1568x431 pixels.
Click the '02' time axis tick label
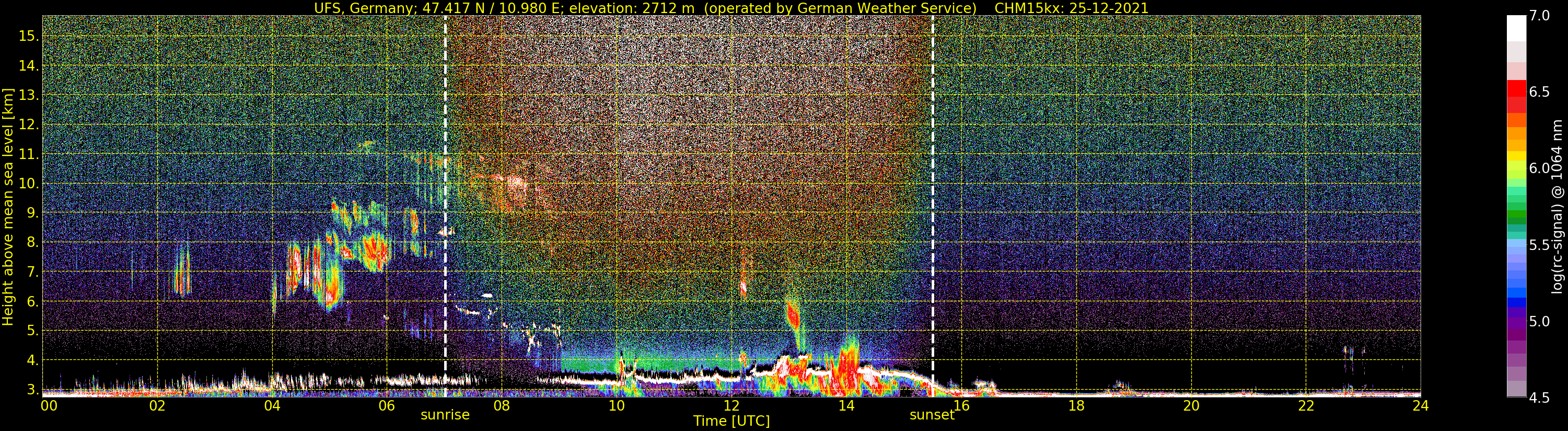[x=157, y=405]
